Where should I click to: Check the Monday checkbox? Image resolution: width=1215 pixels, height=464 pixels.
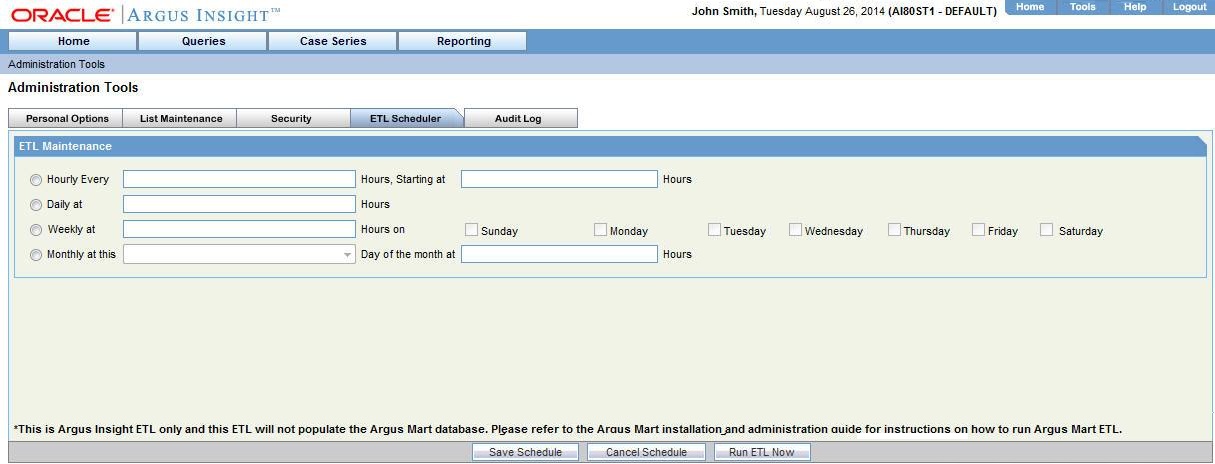(x=600, y=230)
